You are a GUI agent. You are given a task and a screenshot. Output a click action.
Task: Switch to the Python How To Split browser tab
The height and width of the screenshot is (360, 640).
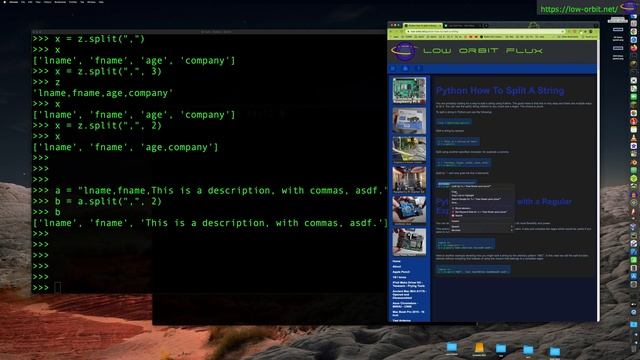pos(422,26)
